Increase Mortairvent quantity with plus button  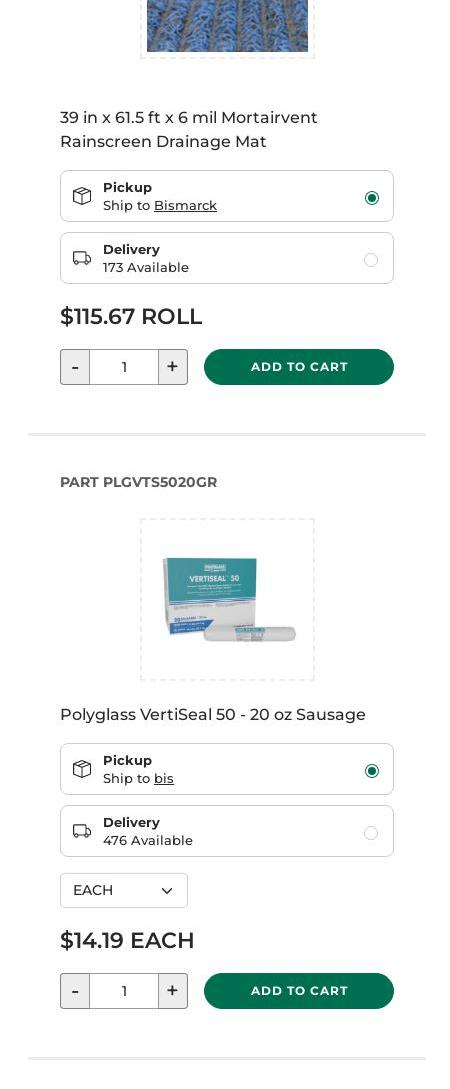click(x=173, y=367)
